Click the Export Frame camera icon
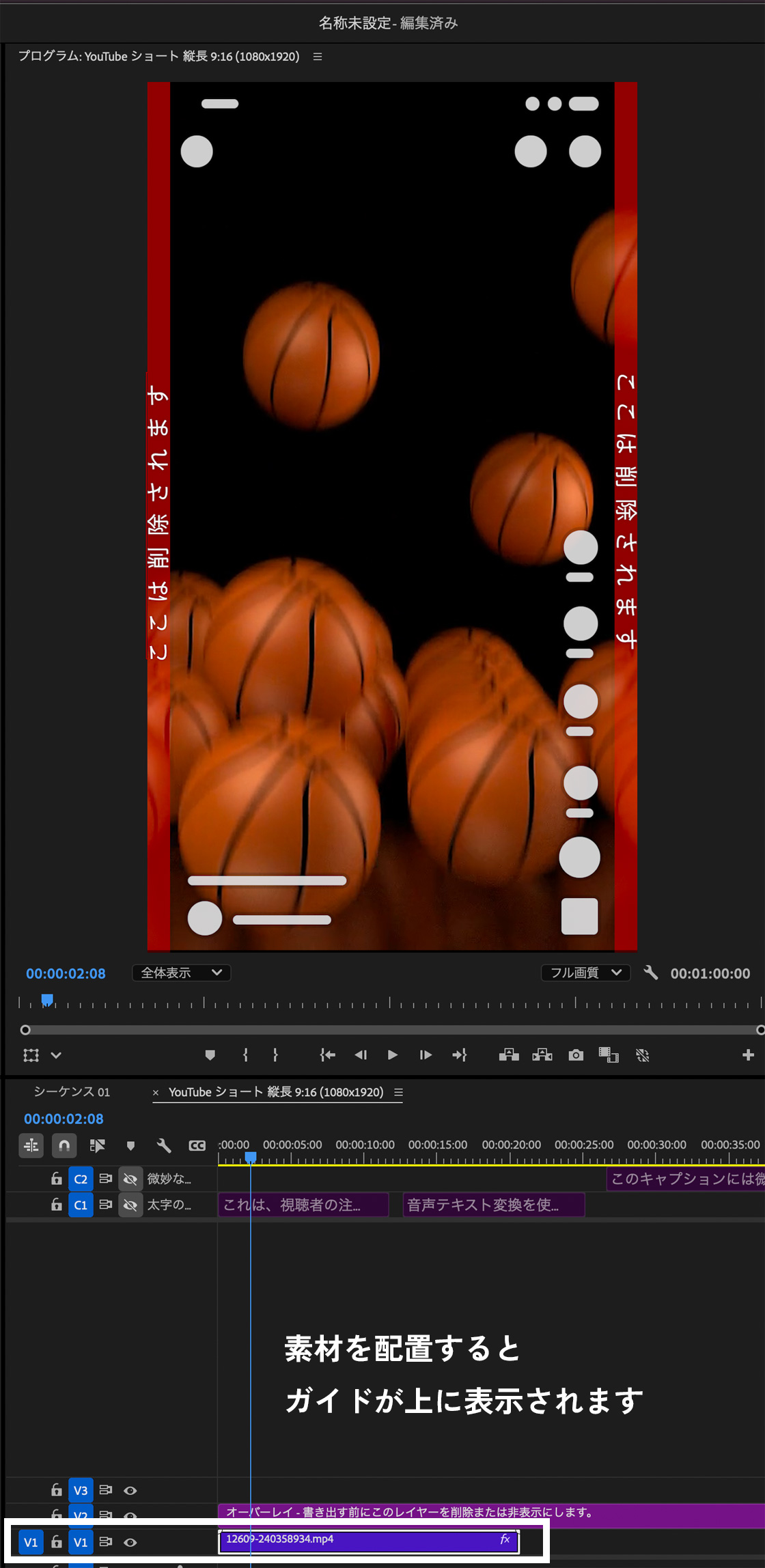 click(576, 1055)
